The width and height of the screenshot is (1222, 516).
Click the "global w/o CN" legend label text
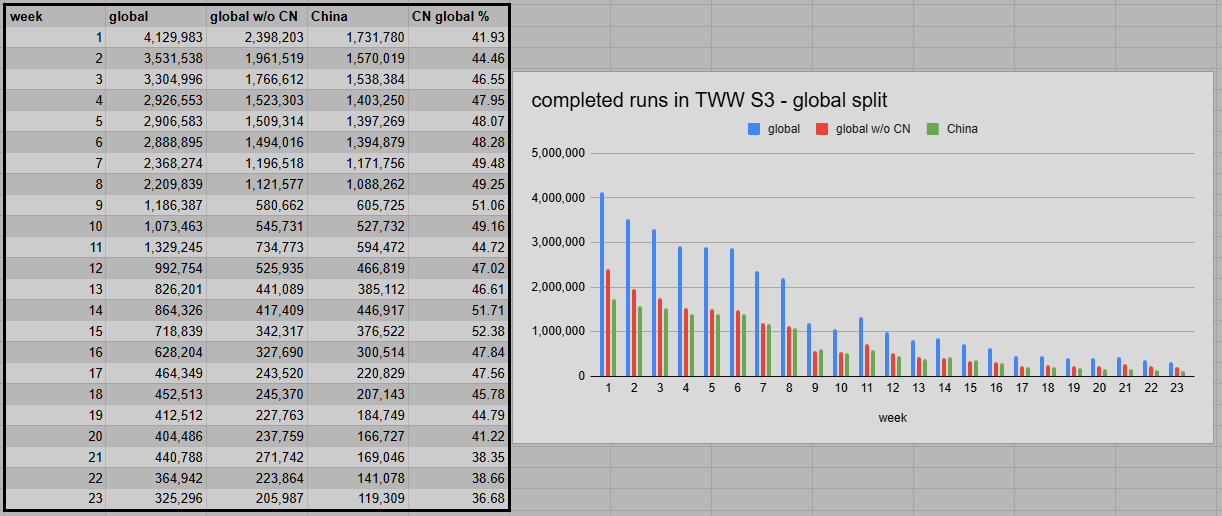tap(872, 129)
